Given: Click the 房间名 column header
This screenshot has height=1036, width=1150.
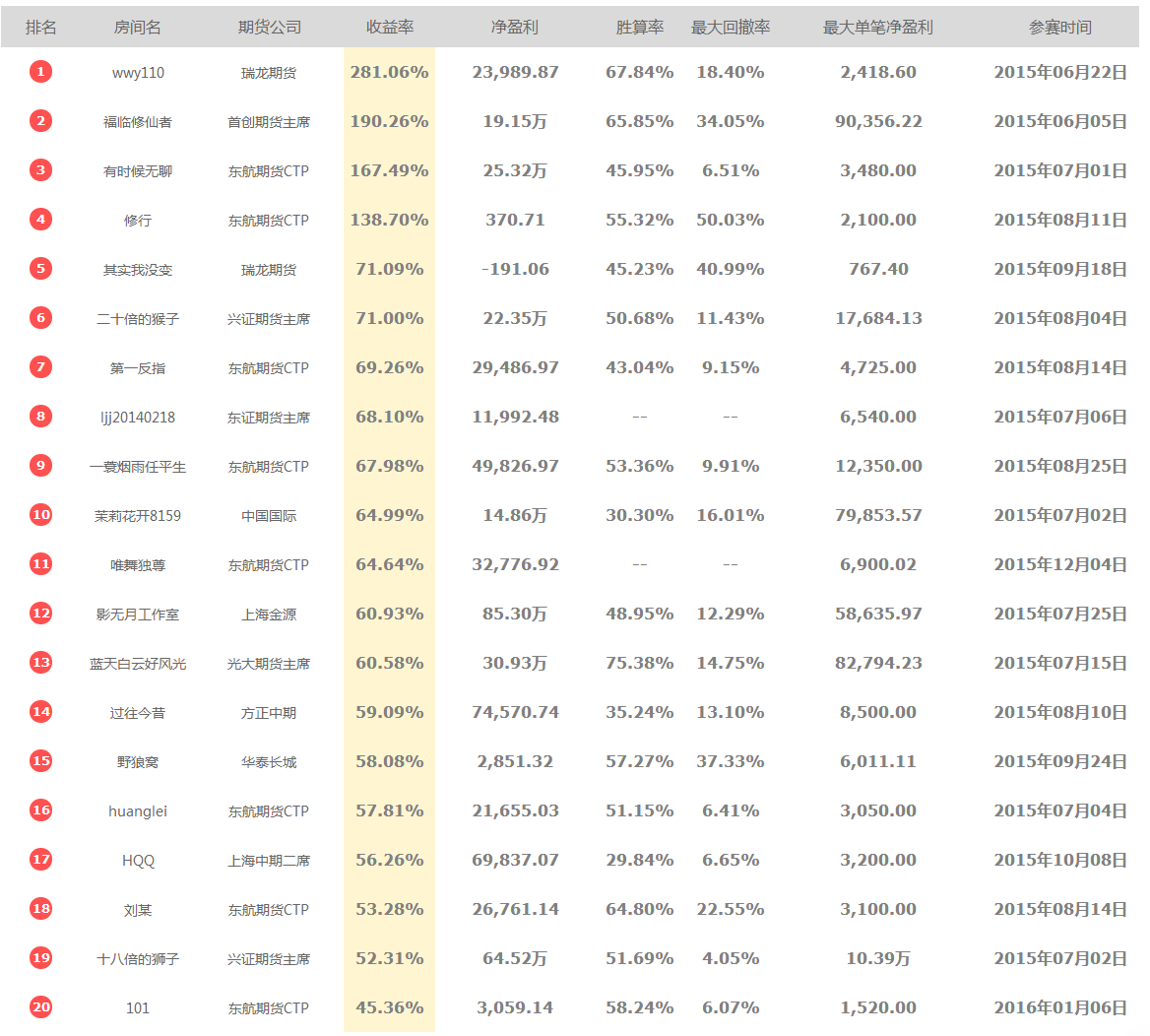Looking at the screenshot, I should point(137,28).
